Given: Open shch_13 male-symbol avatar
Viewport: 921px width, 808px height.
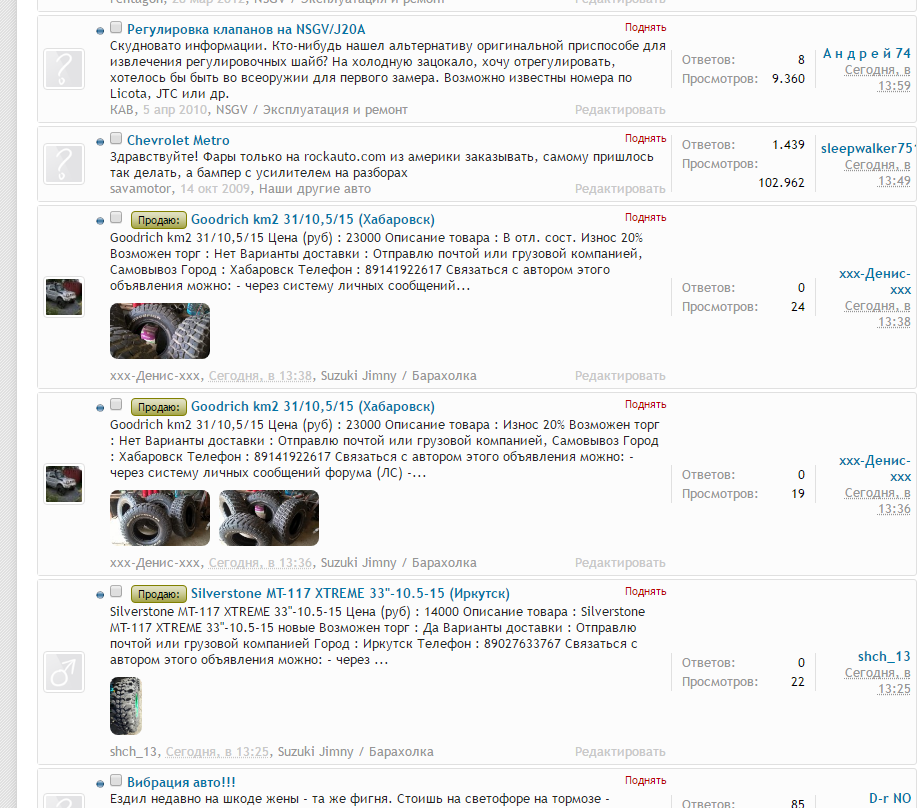Looking at the screenshot, I should (x=64, y=672).
